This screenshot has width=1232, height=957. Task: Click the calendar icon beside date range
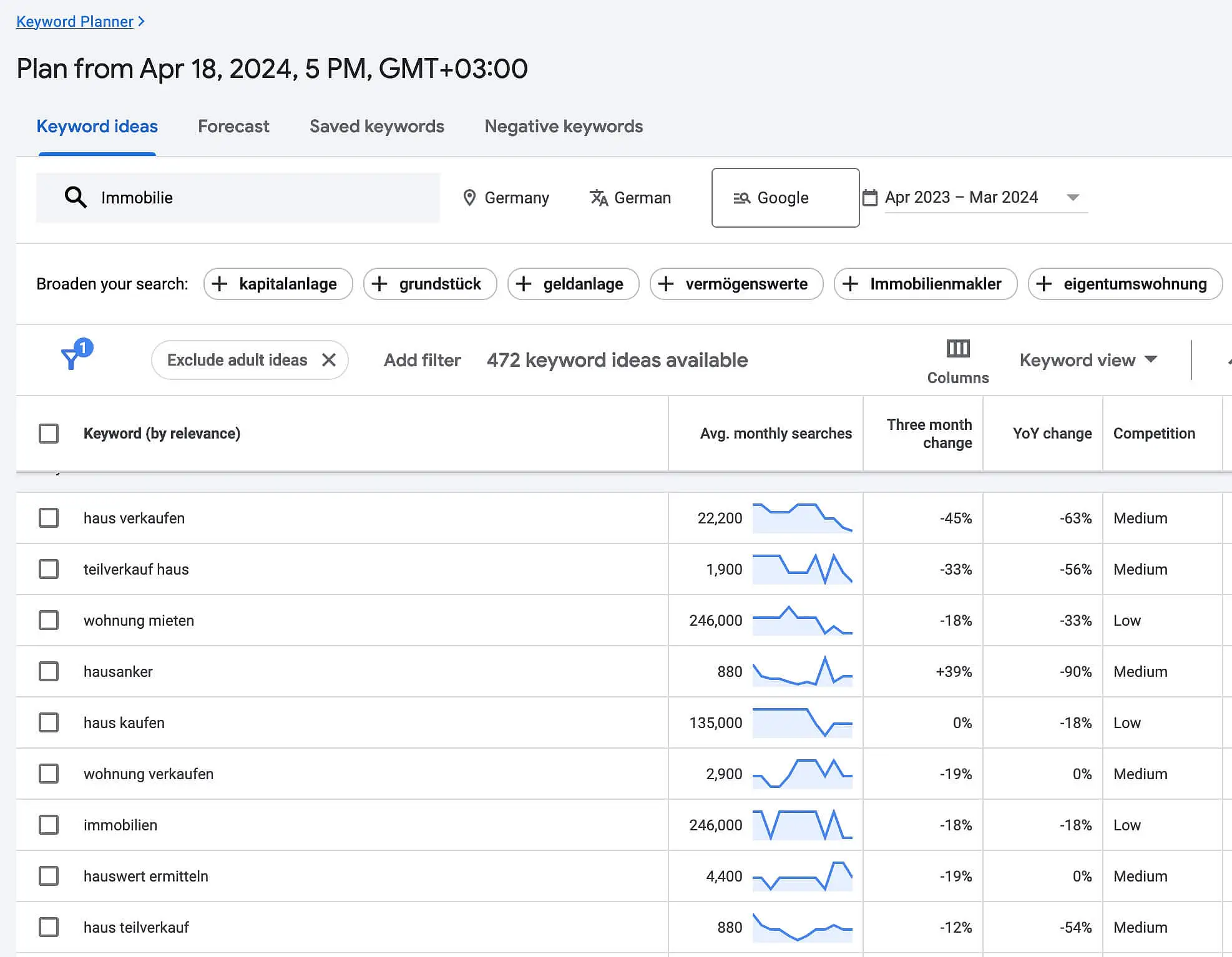point(869,198)
